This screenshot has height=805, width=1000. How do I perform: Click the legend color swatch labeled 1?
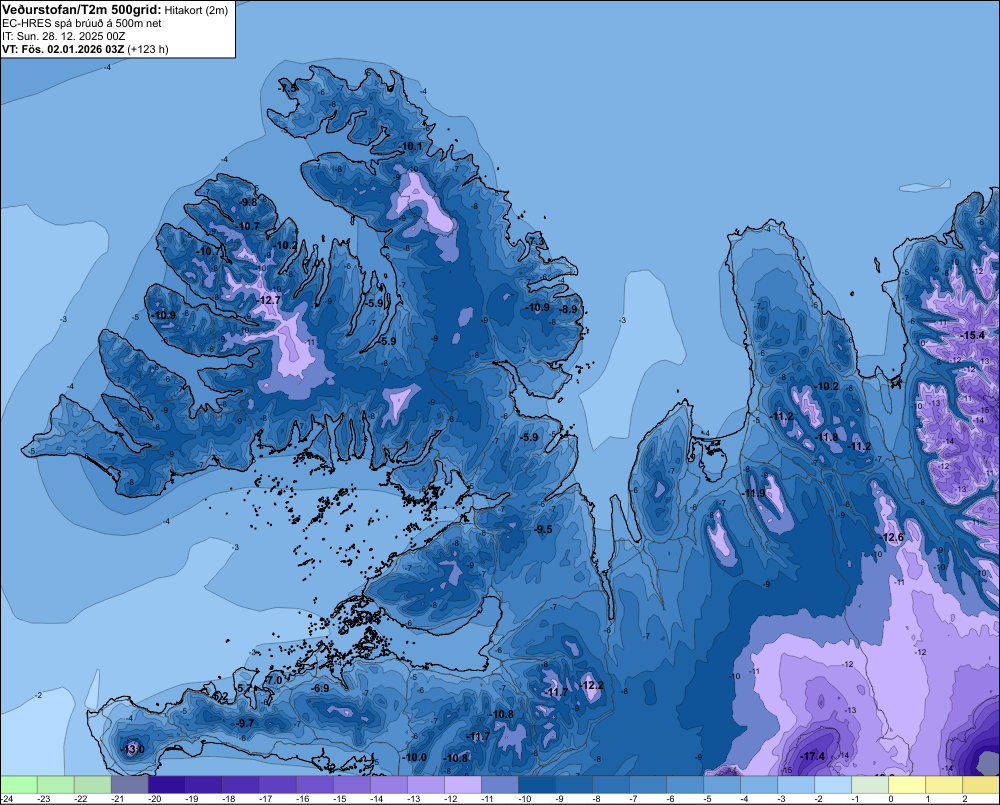pos(944,784)
